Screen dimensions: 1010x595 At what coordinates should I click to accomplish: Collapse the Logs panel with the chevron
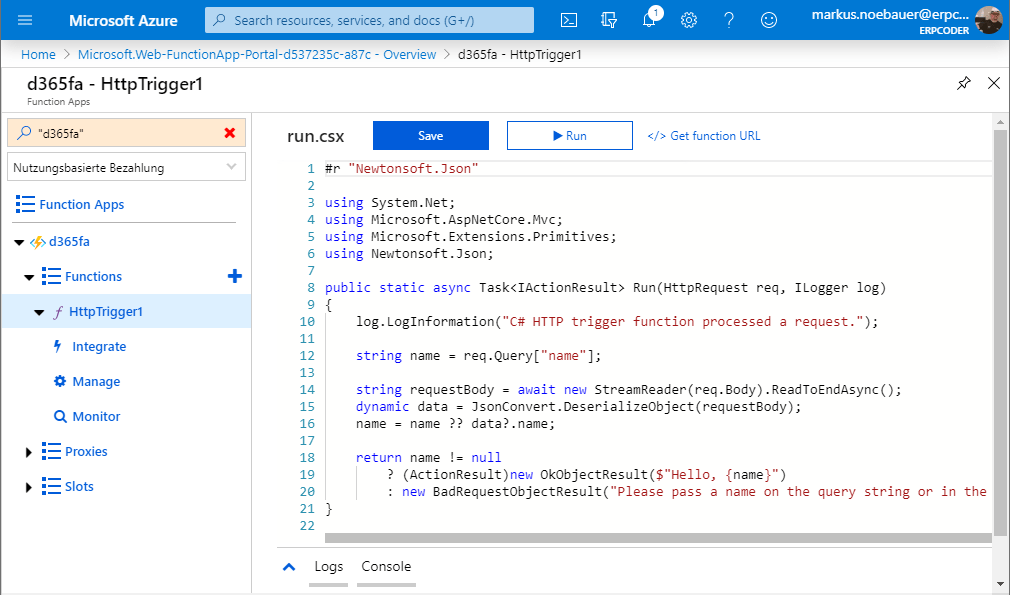coord(288,566)
